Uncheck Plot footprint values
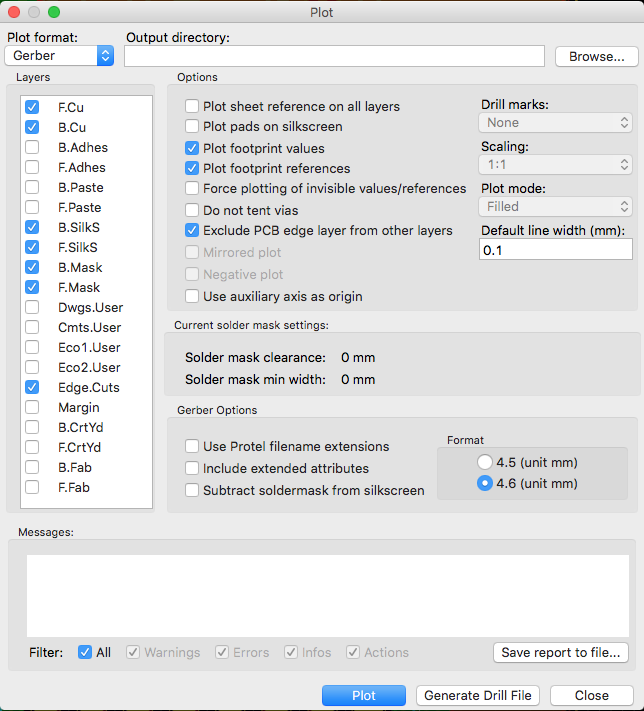Screen dimensions: 644x711 coord(192,148)
